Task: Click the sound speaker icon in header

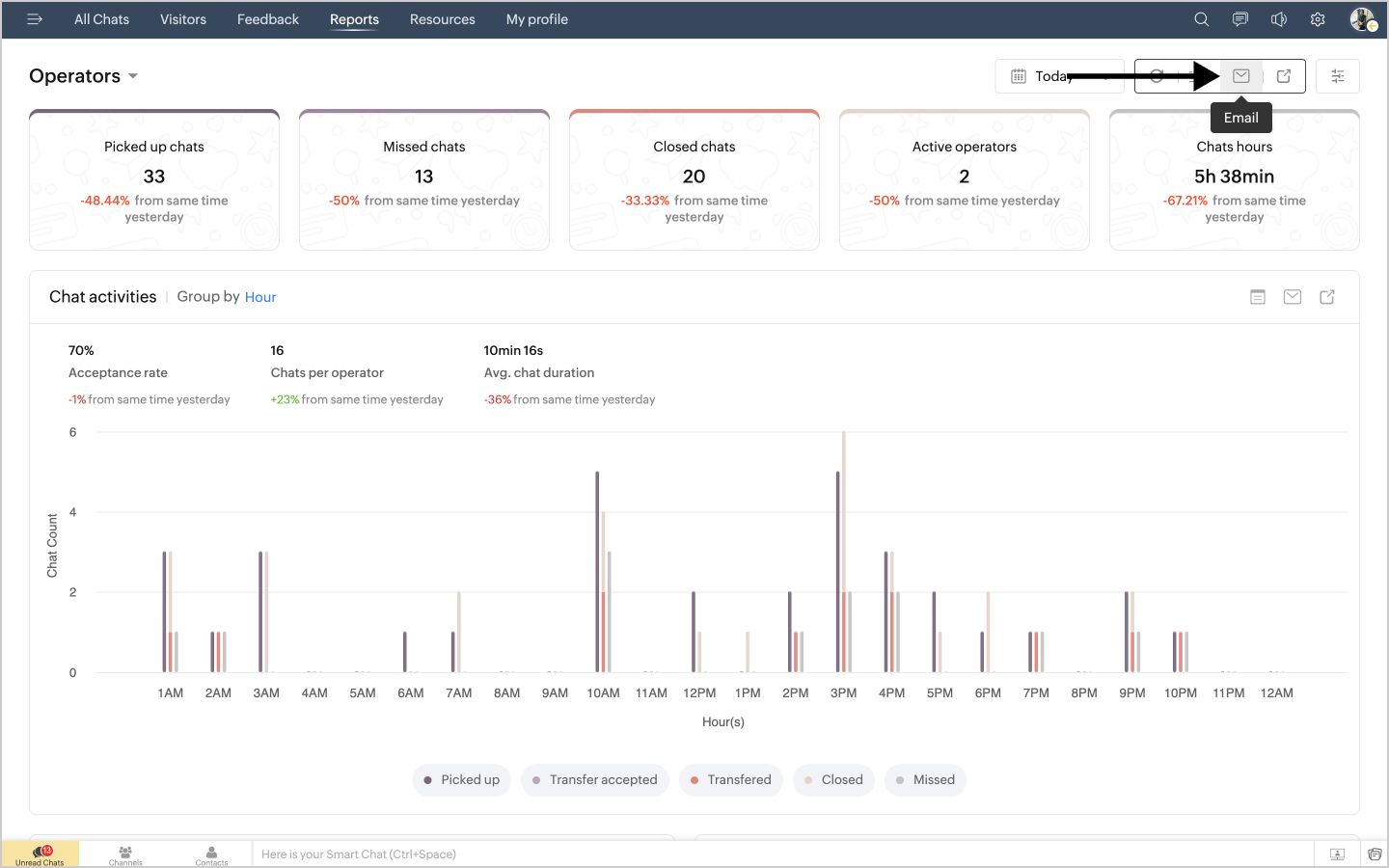Action: [1279, 19]
